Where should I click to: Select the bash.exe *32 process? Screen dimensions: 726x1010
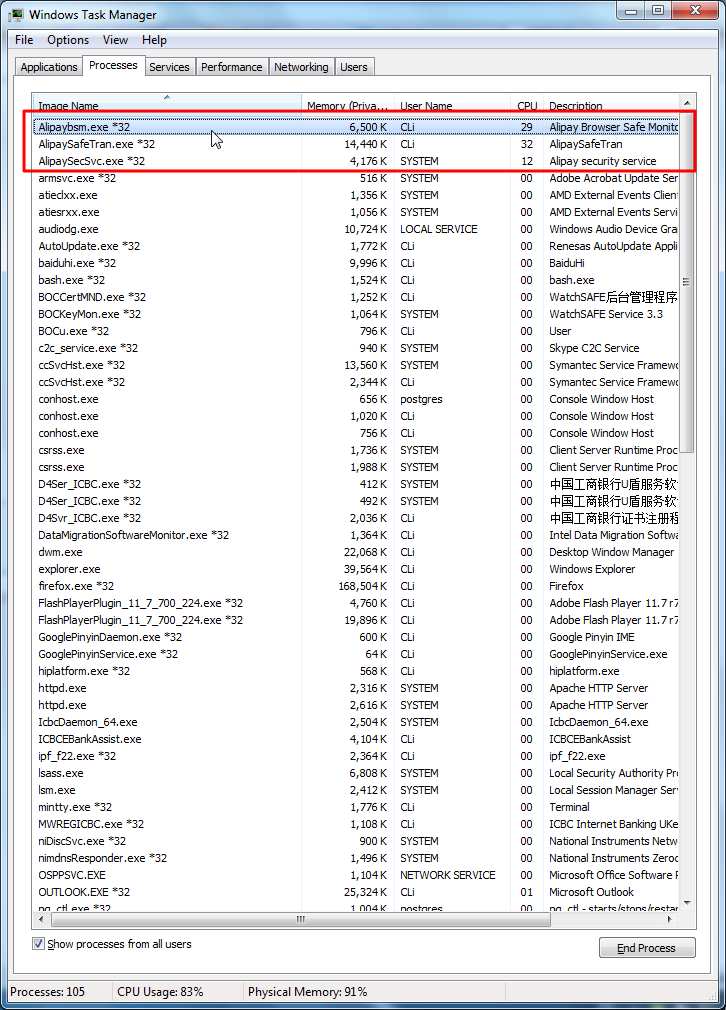[x=356, y=280]
